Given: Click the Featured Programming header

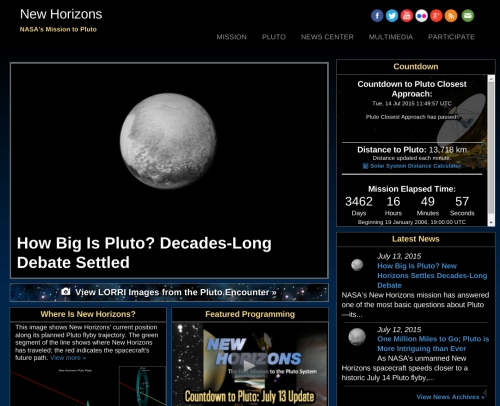Looking at the screenshot, I should pos(250,314).
